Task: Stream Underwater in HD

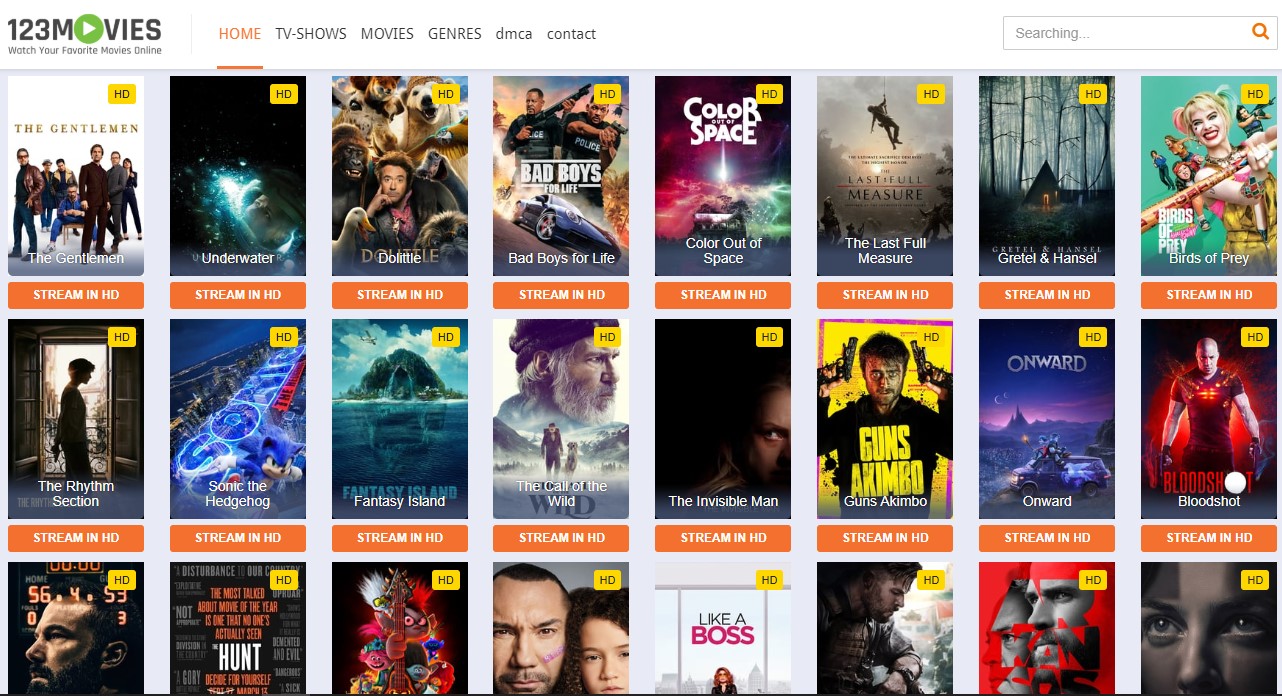Action: pyautogui.click(x=238, y=295)
